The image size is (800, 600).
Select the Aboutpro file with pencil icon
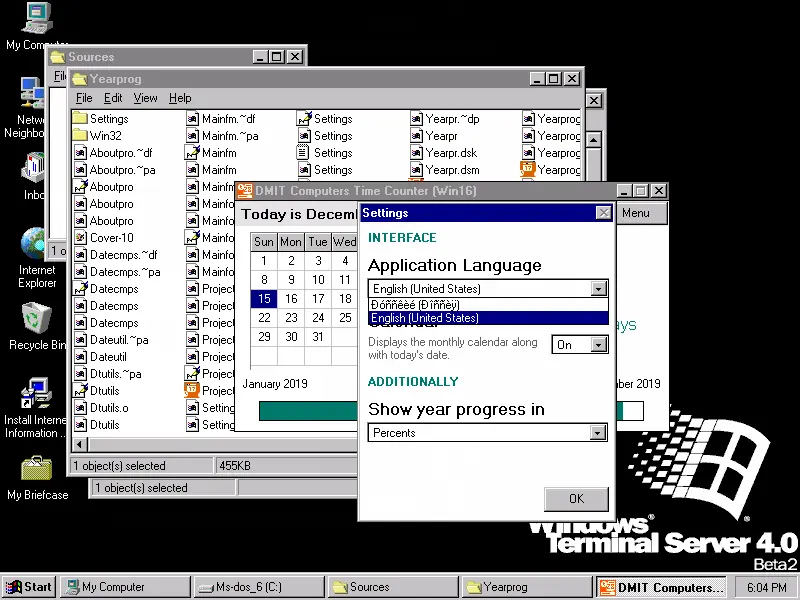click(104, 187)
